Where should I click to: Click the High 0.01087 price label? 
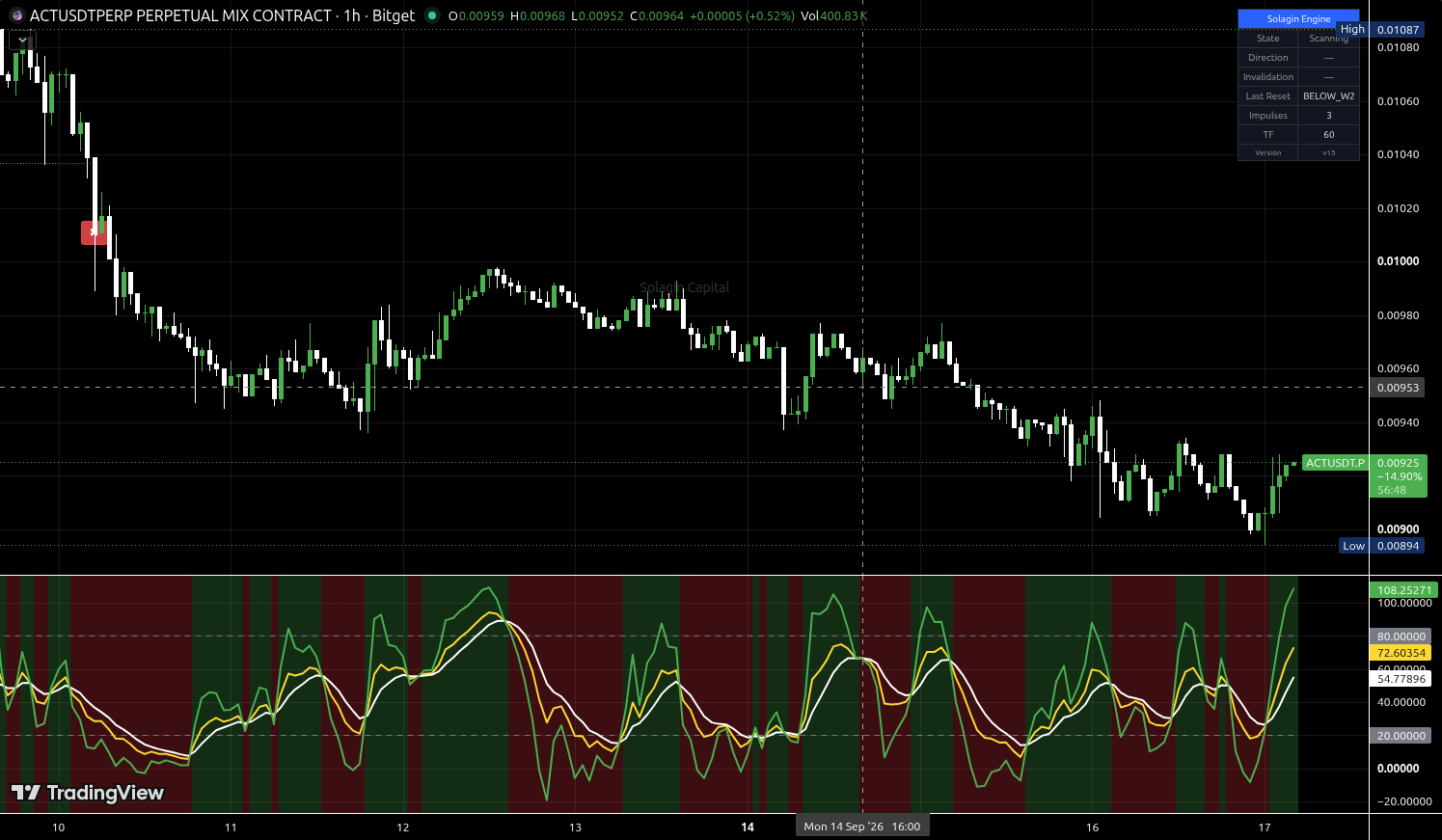point(1380,30)
